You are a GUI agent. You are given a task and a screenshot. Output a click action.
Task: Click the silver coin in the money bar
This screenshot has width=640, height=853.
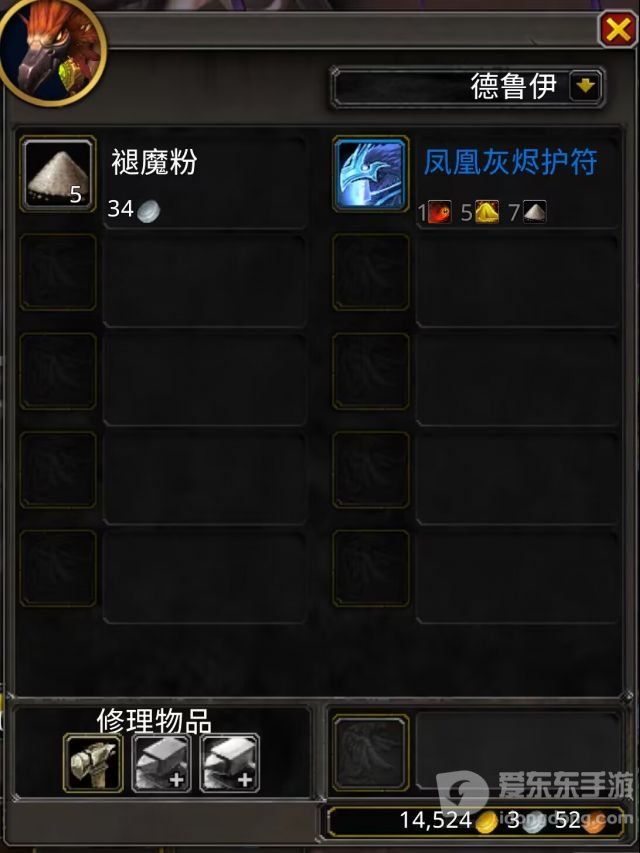tap(534, 821)
